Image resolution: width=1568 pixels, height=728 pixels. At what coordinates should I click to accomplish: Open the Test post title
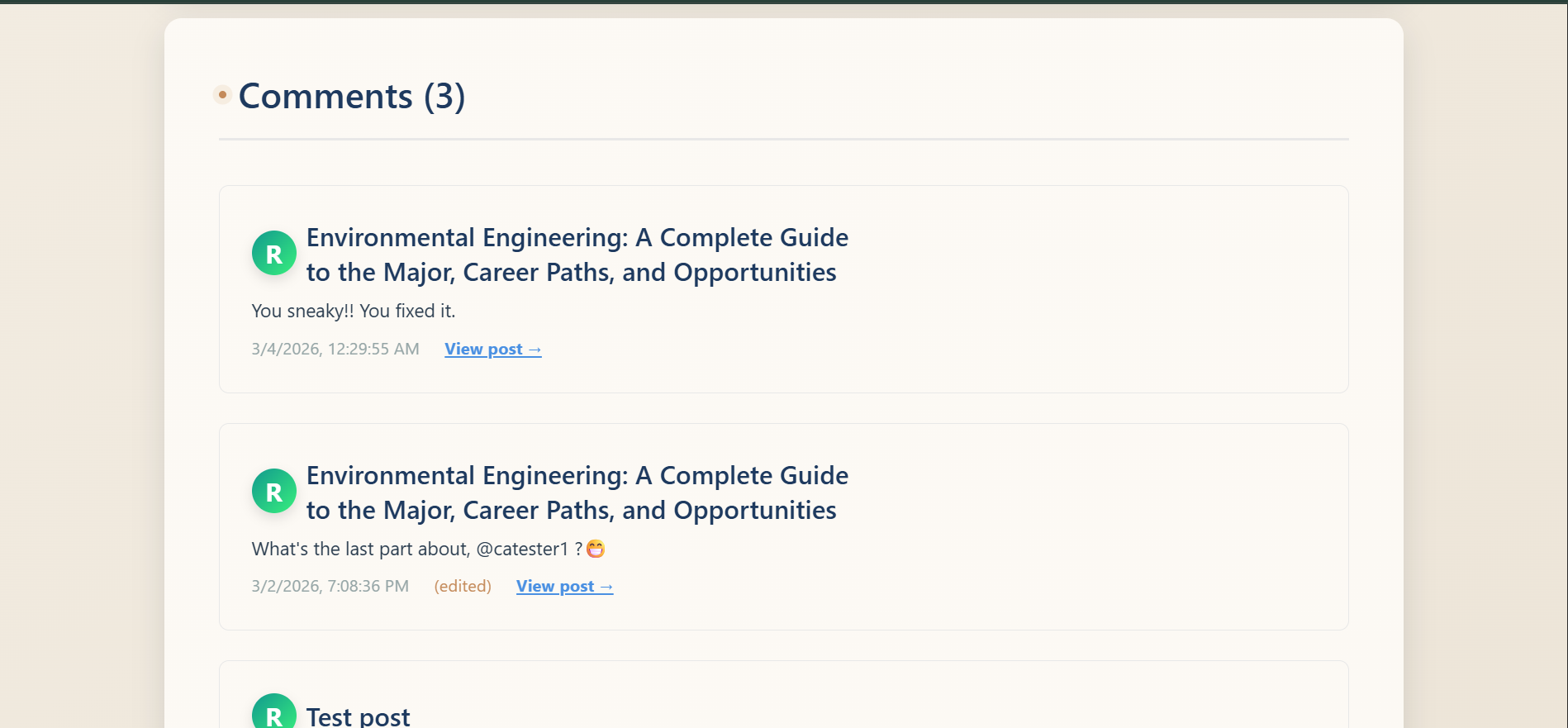coord(358,716)
